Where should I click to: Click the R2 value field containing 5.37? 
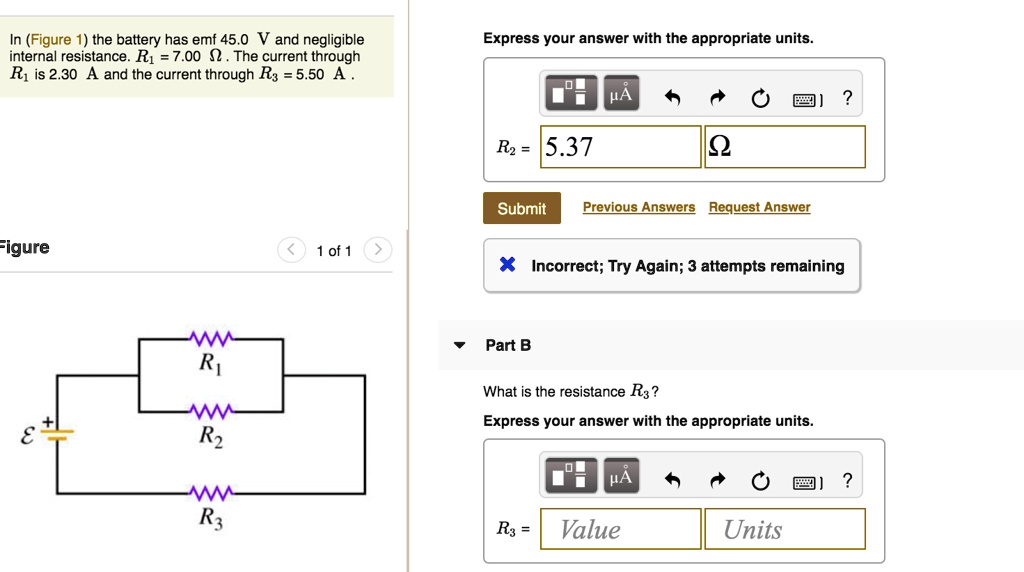pos(620,147)
